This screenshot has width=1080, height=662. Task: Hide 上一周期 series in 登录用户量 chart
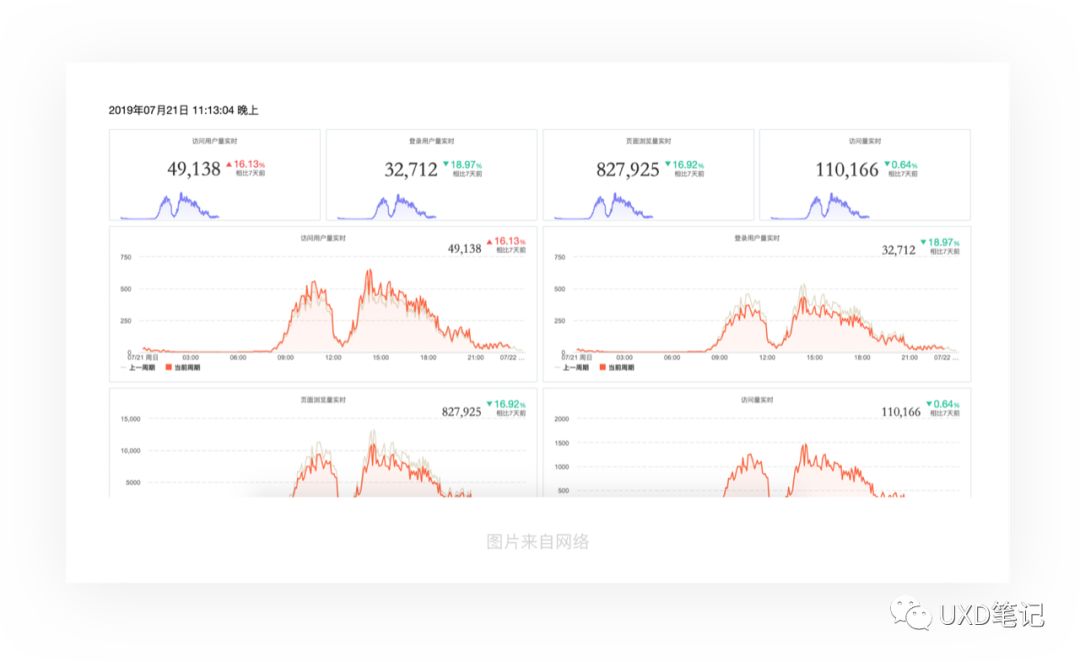tap(572, 368)
